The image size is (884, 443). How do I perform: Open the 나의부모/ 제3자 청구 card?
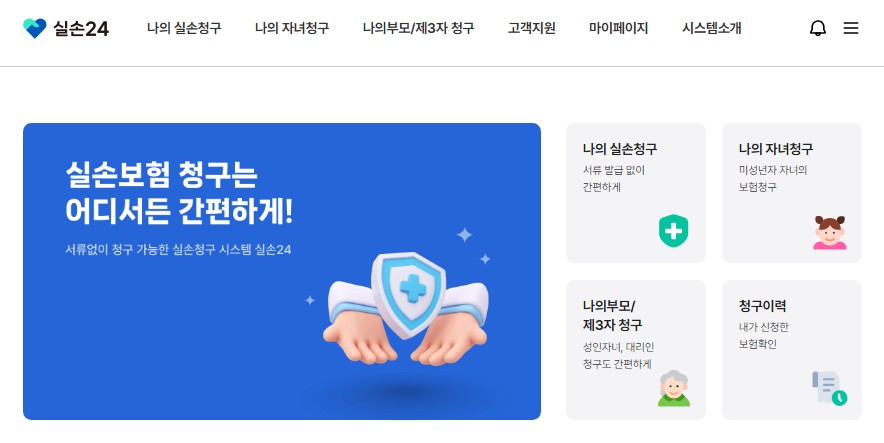pyautogui.click(x=635, y=349)
